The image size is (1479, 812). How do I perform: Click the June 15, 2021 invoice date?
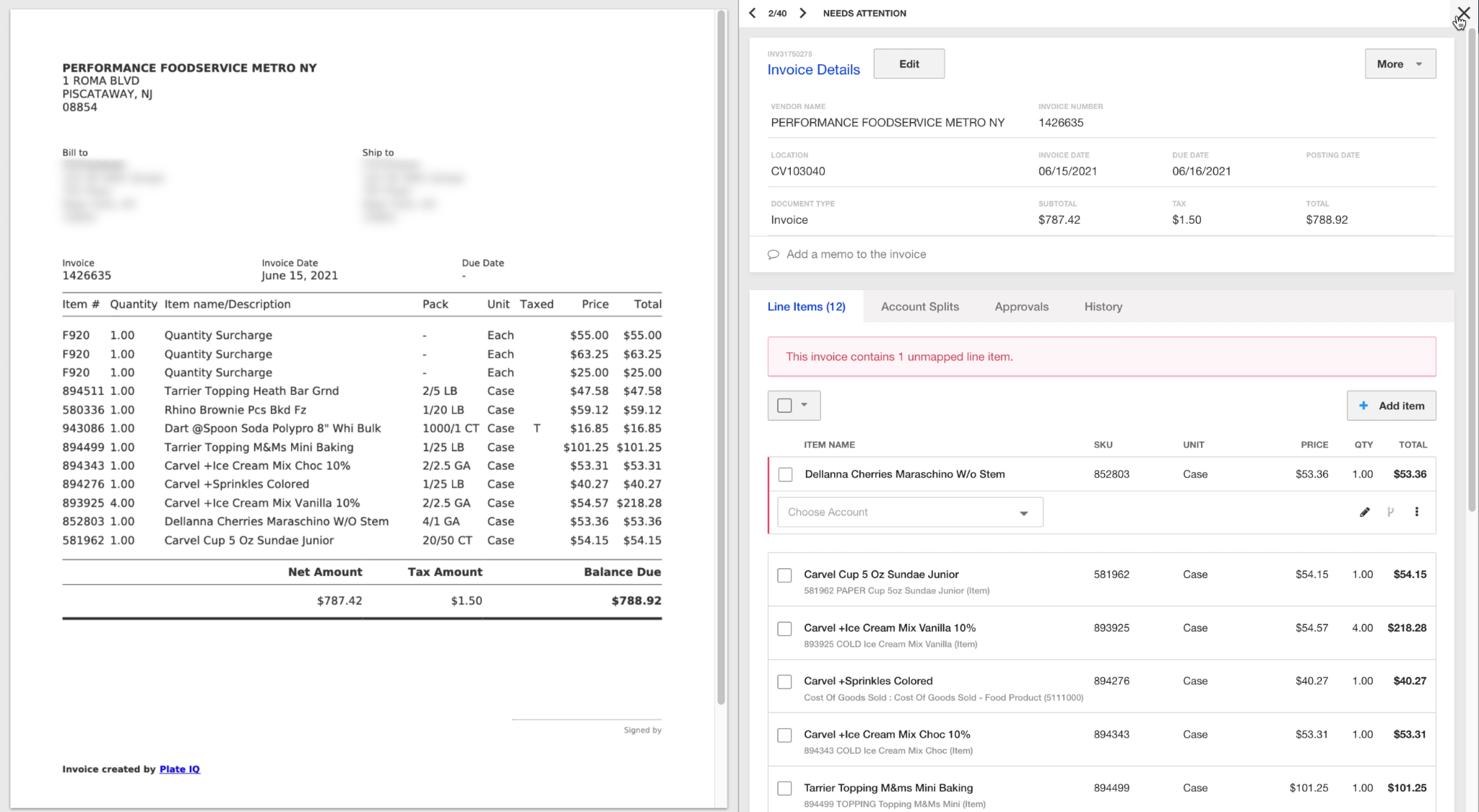tap(299, 276)
